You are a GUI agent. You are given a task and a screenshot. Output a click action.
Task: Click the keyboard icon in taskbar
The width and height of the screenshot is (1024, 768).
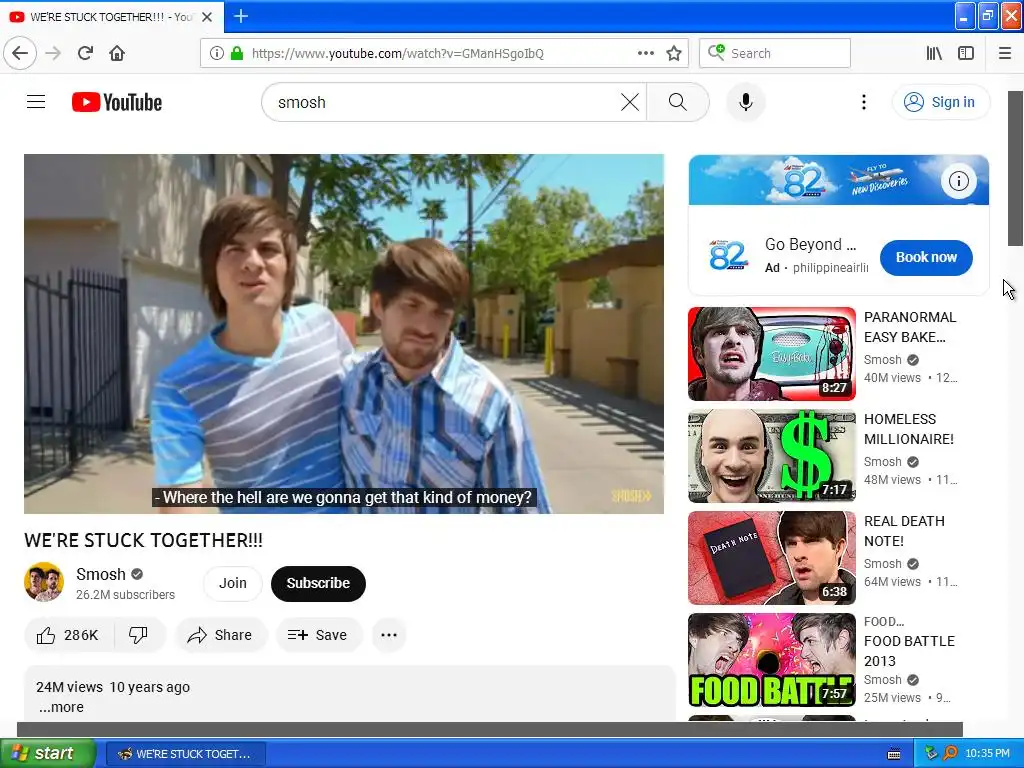click(894, 754)
